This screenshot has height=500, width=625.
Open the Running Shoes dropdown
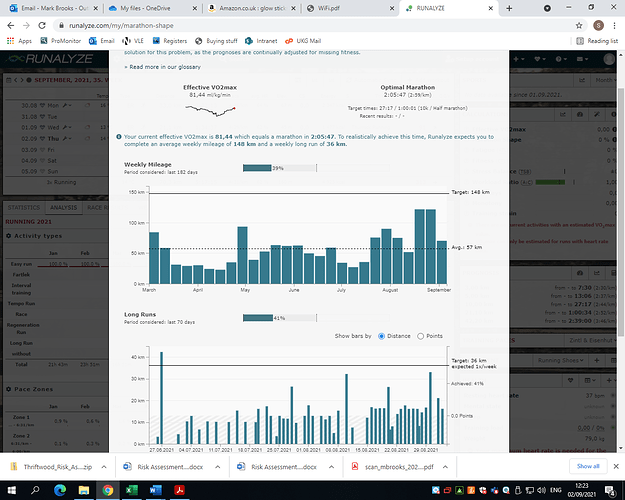point(560,360)
